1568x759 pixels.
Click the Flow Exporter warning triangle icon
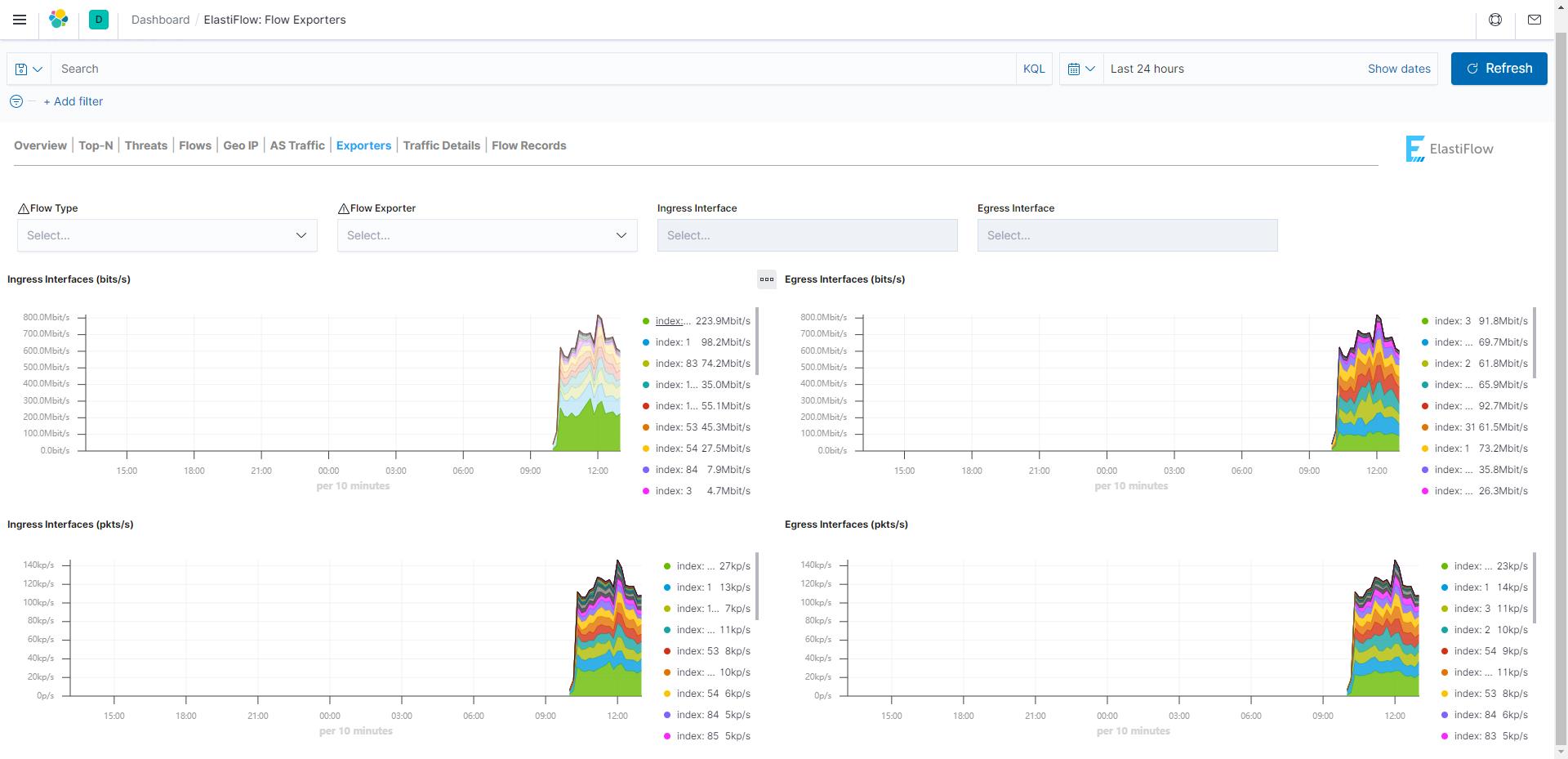pyautogui.click(x=344, y=209)
